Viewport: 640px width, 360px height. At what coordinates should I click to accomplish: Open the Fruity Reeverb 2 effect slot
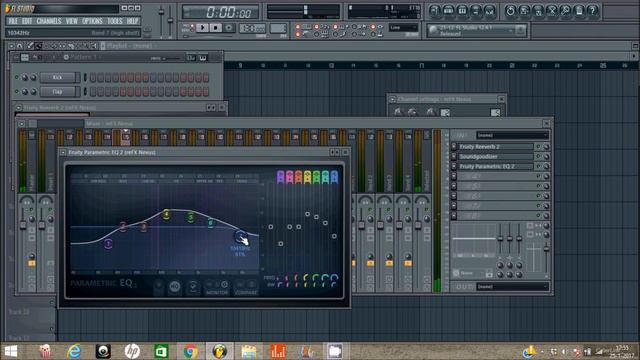click(496, 147)
